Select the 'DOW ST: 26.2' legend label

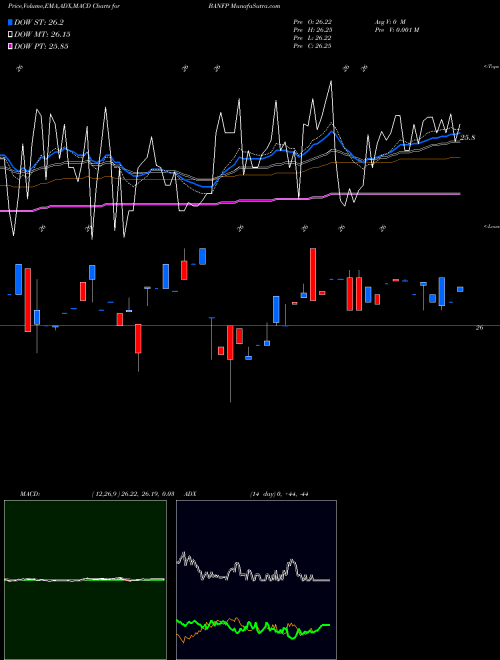39,22
